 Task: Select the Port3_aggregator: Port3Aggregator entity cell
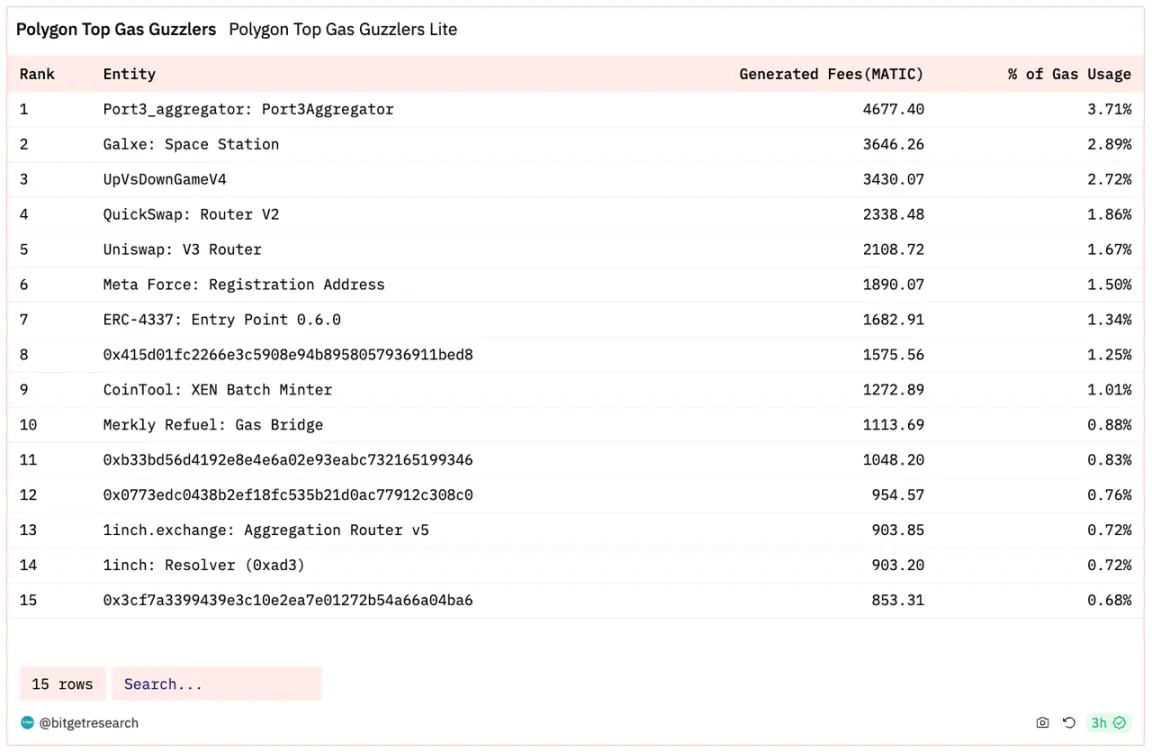[x=248, y=109]
